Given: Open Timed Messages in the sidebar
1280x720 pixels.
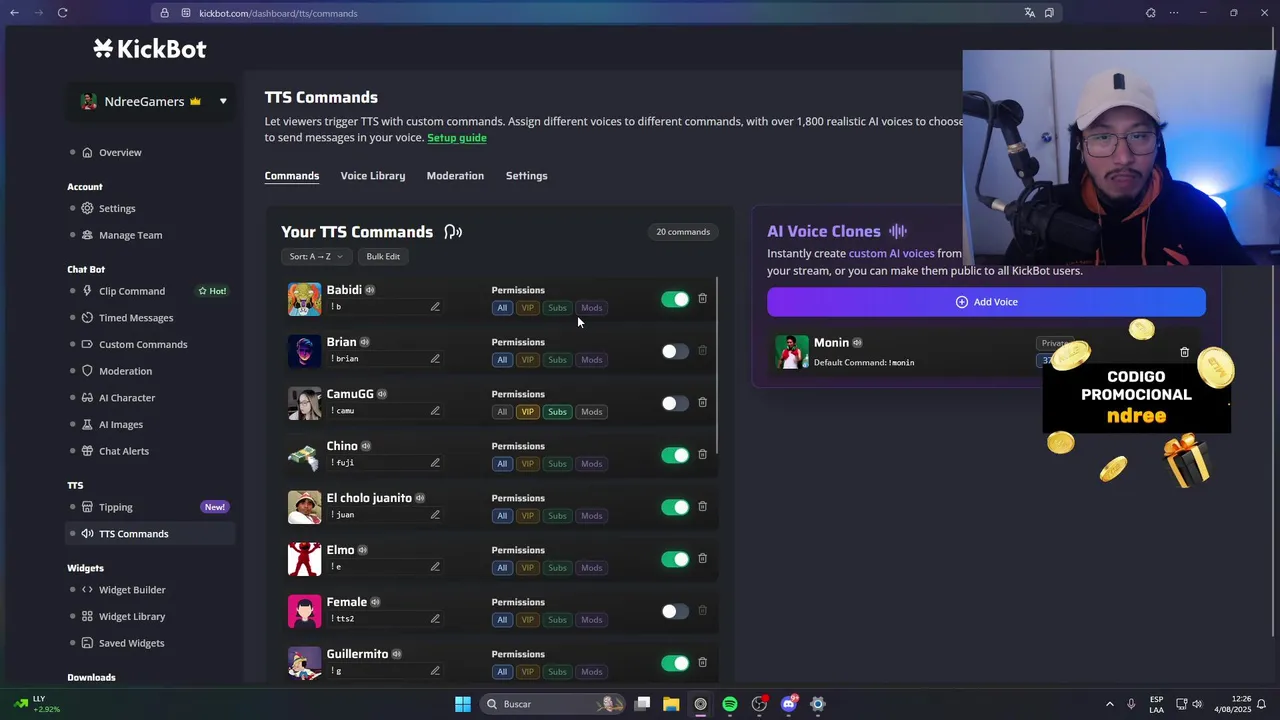Looking at the screenshot, I should coord(136,318).
